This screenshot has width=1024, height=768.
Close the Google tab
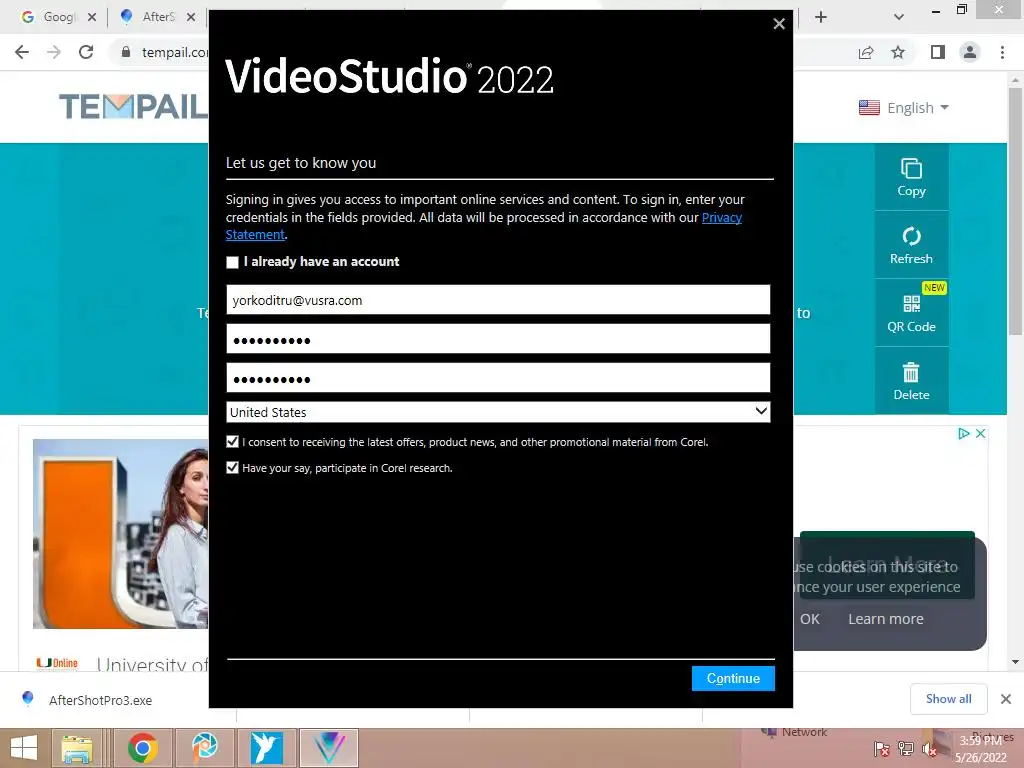point(92,17)
